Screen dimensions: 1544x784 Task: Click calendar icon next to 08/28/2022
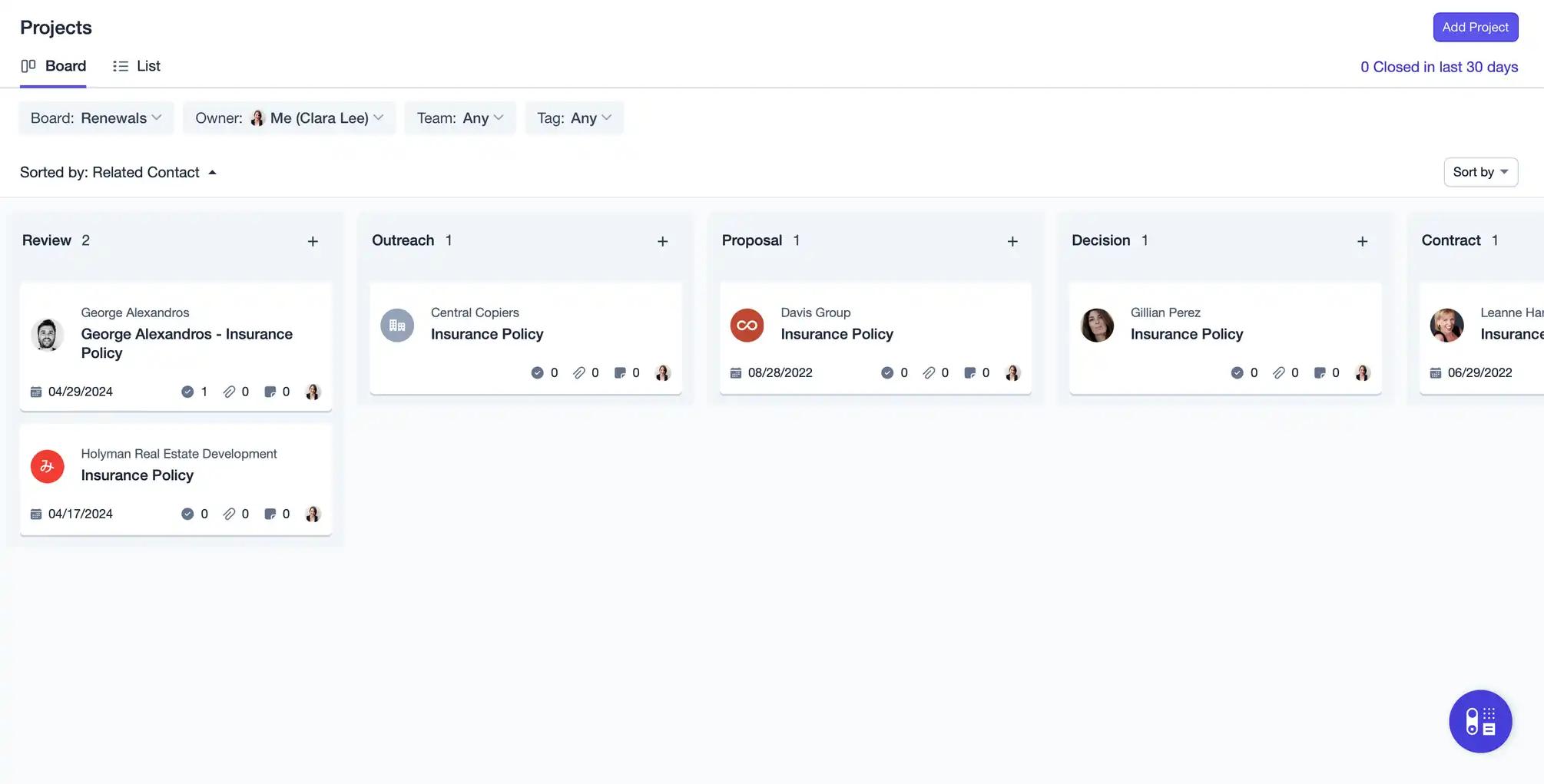735,372
